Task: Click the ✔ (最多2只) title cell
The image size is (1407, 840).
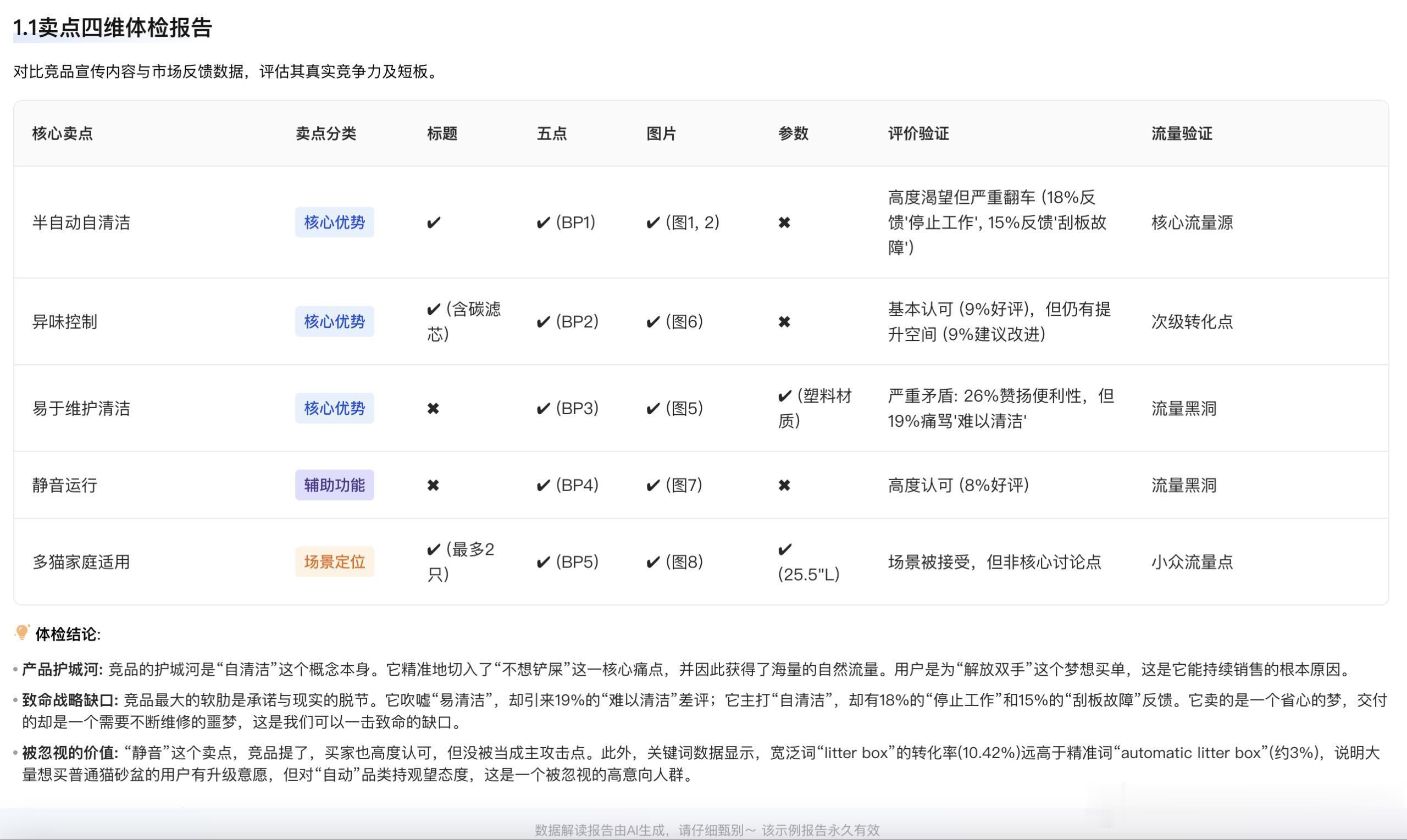Action: click(461, 562)
